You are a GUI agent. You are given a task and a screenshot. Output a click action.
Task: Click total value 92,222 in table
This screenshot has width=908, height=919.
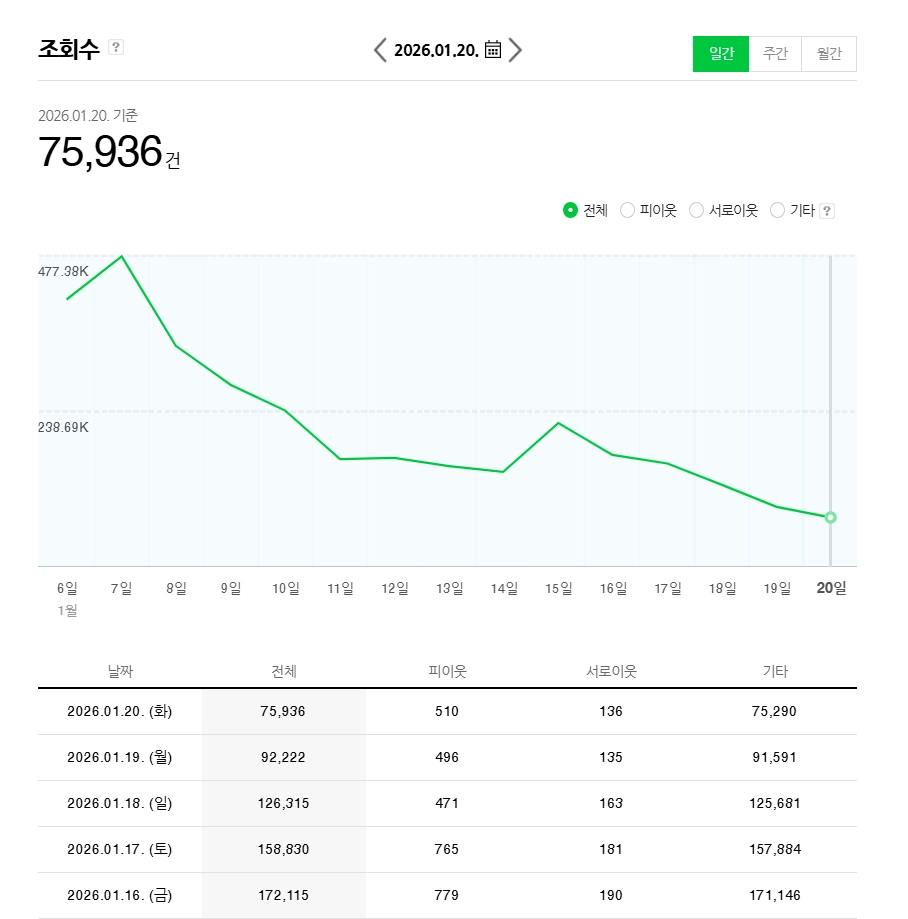coord(283,757)
